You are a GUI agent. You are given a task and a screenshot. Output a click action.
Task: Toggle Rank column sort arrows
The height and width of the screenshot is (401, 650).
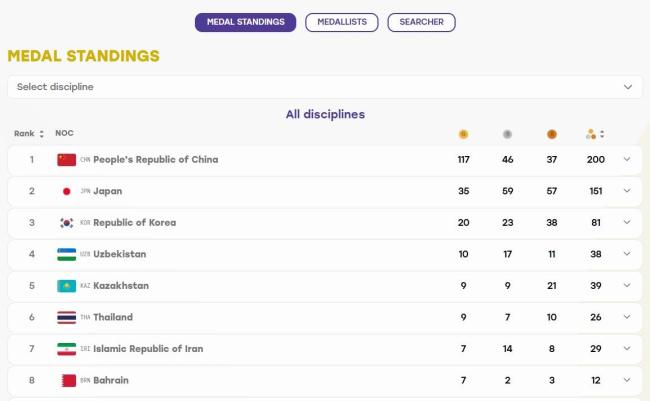coord(41,134)
